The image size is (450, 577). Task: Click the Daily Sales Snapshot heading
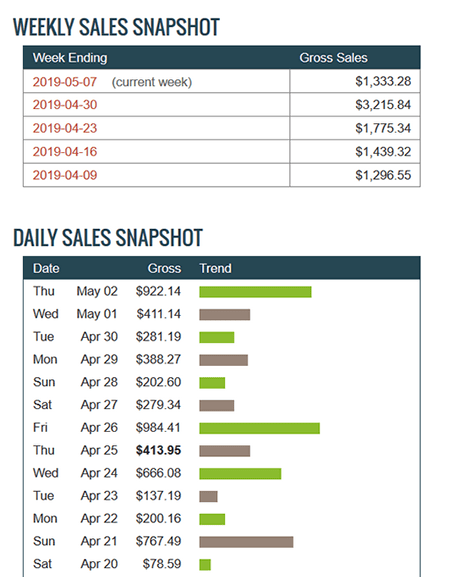108,237
